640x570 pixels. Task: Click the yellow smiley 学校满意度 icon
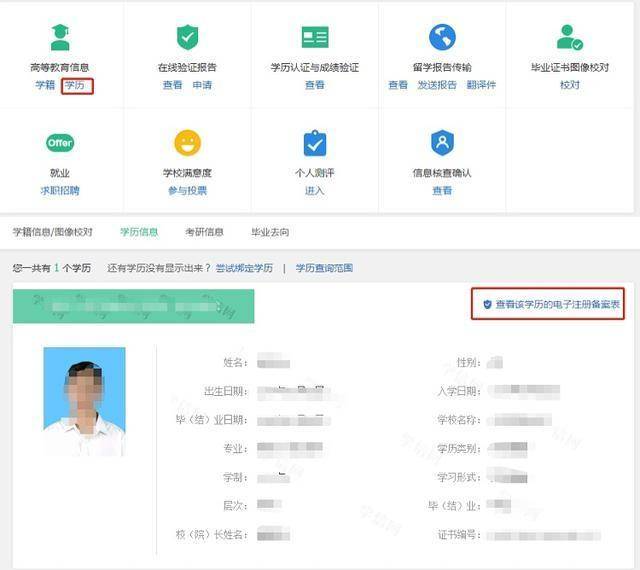pyautogui.click(x=187, y=143)
